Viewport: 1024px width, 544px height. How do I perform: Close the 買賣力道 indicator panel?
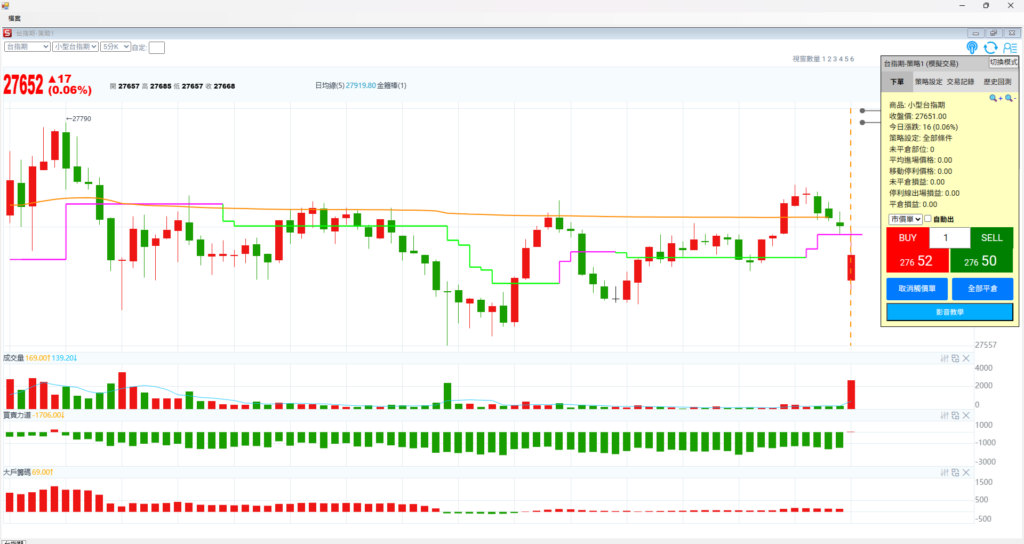tap(966, 414)
